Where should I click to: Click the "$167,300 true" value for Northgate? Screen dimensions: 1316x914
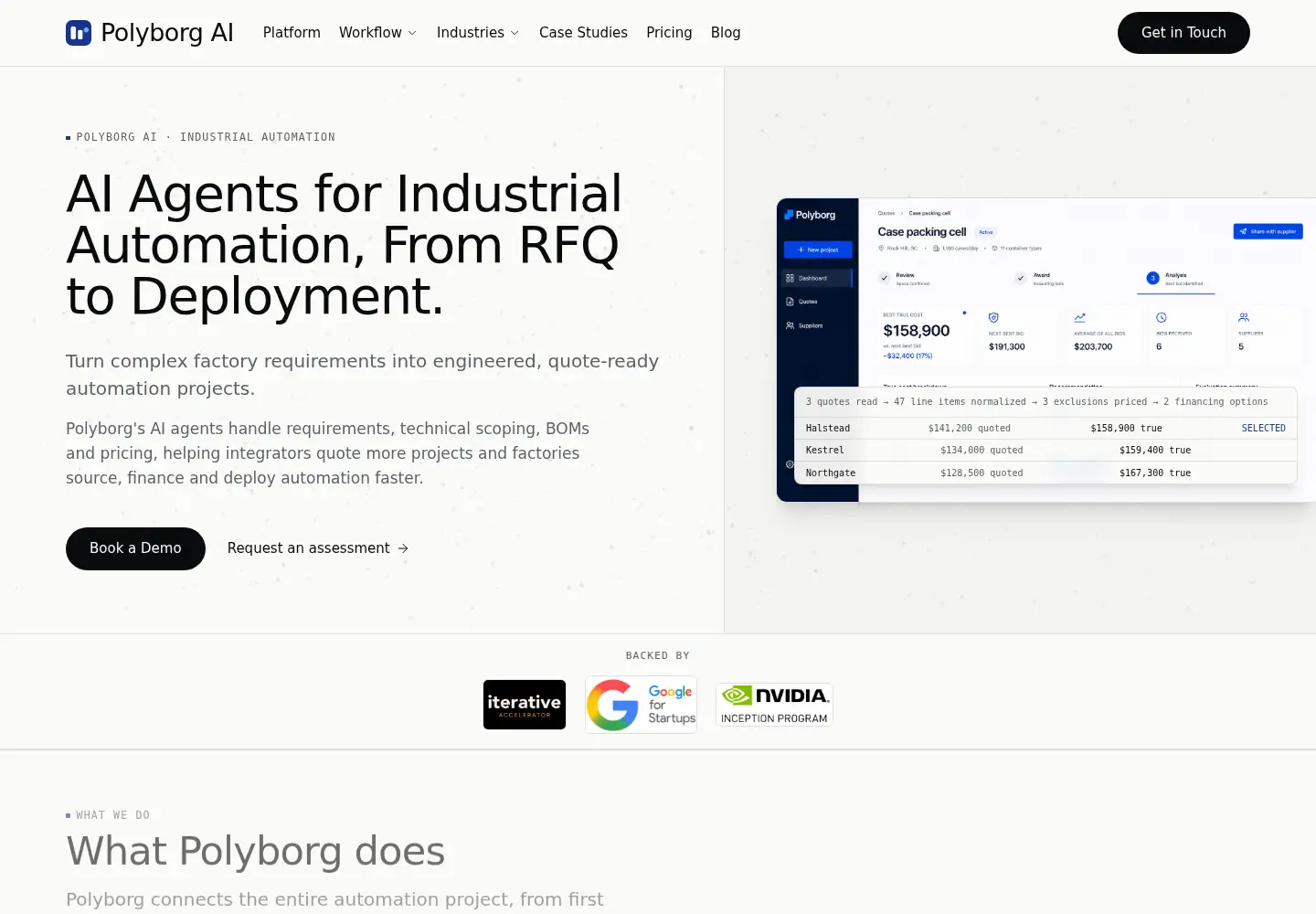coord(1155,473)
